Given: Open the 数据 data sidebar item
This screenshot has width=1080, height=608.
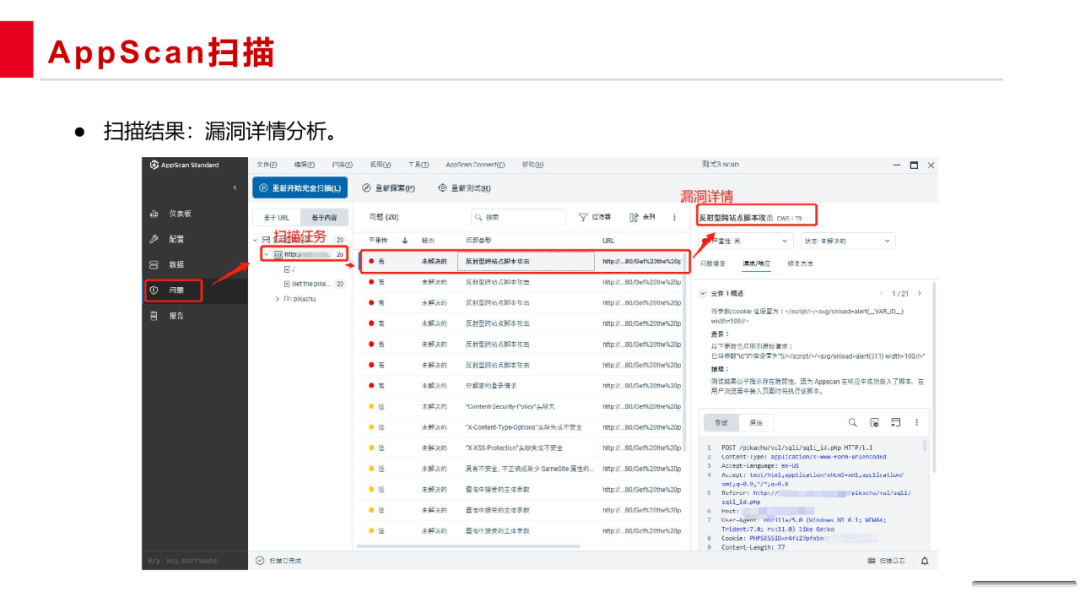Looking at the screenshot, I should point(167,264).
